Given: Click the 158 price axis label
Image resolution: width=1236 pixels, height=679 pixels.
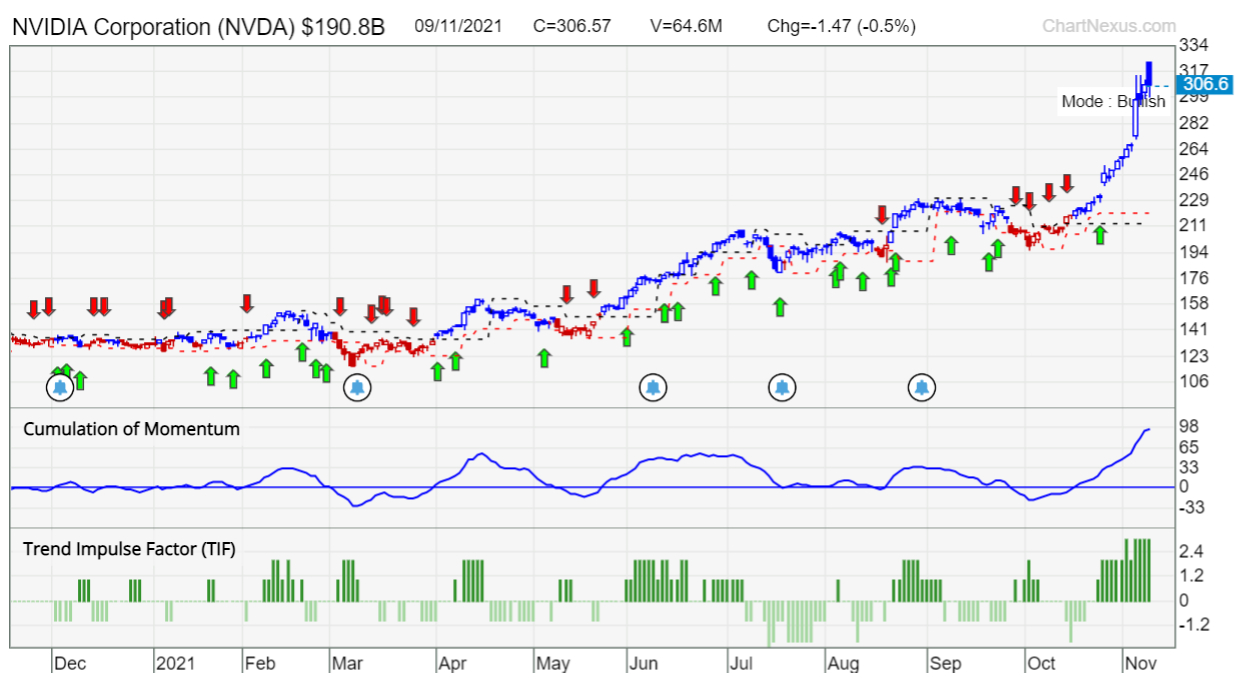Looking at the screenshot, I should 1193,303.
